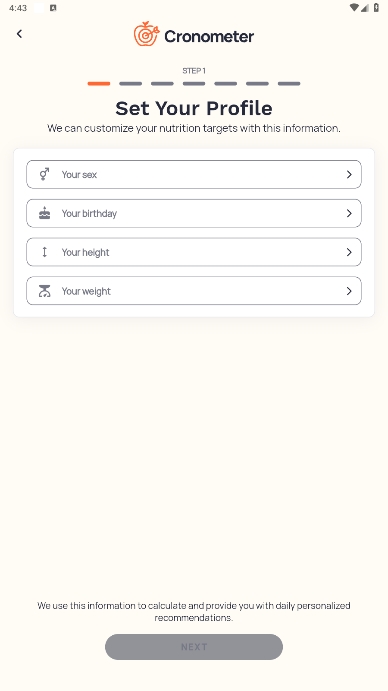Tap the weight scale icon
The image size is (388, 691).
point(44,291)
